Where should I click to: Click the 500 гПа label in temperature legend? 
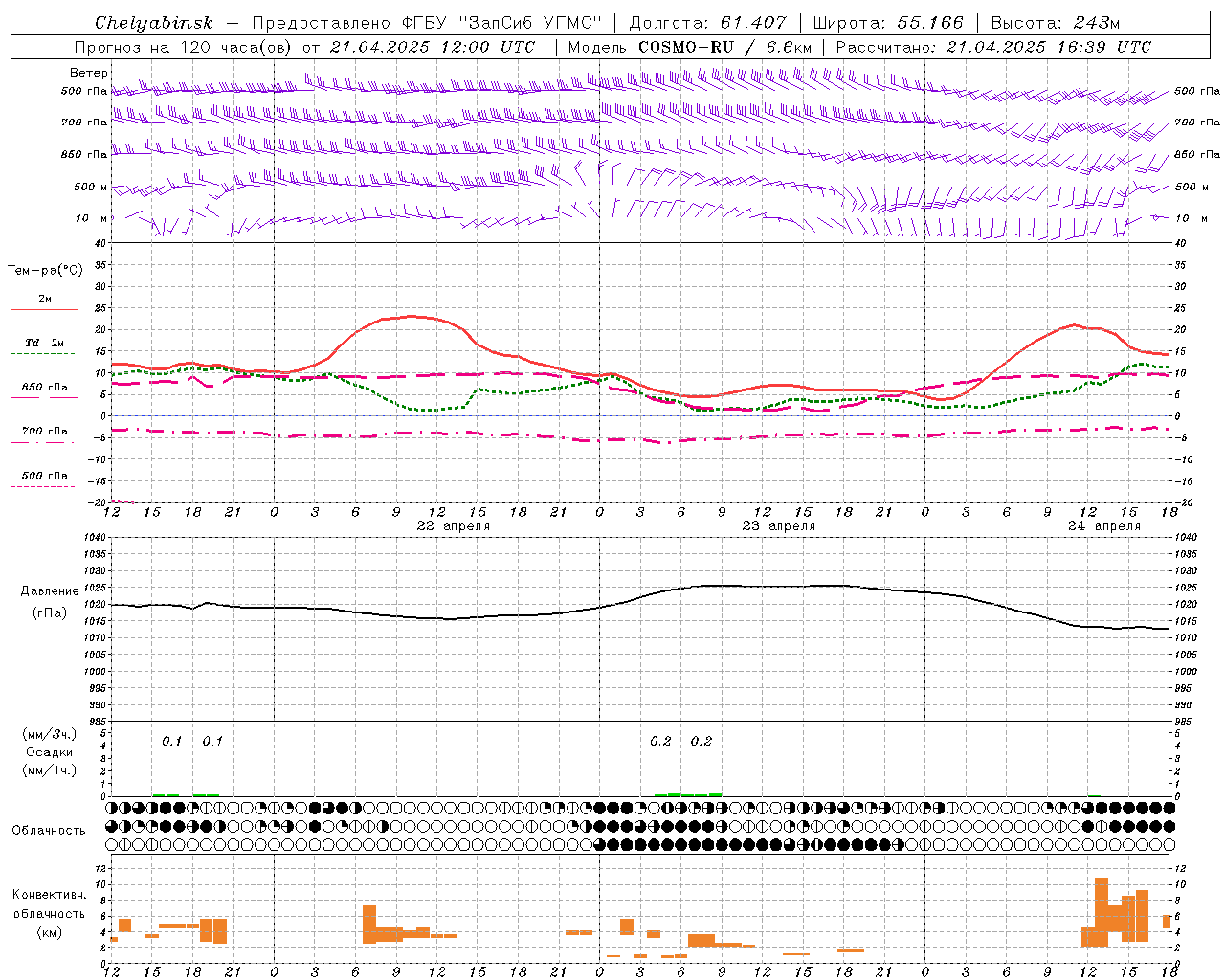(45, 476)
